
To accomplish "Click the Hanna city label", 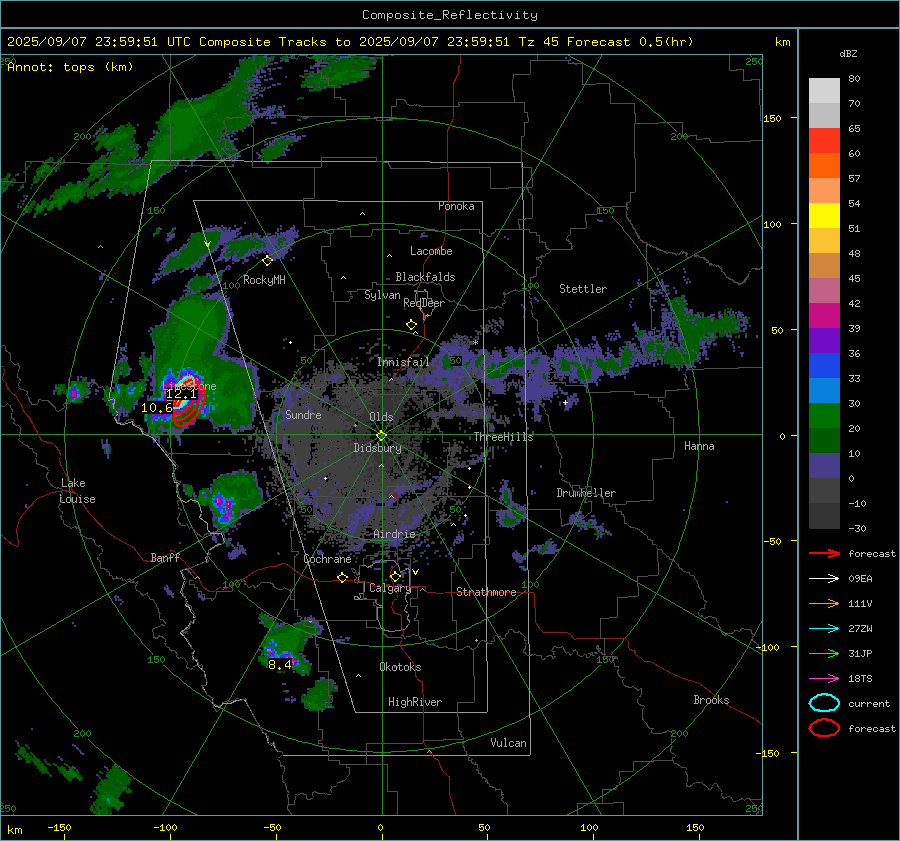I will coord(699,446).
